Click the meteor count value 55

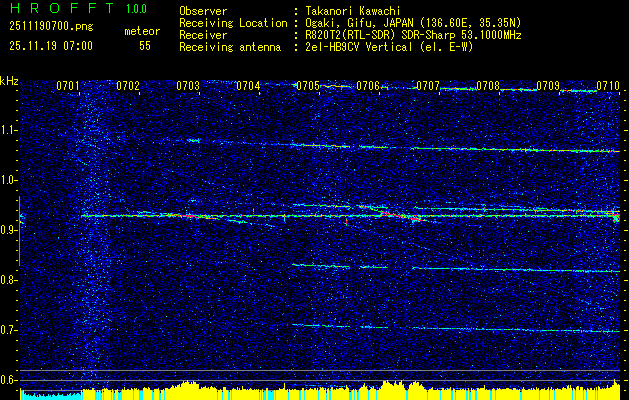click(145, 46)
